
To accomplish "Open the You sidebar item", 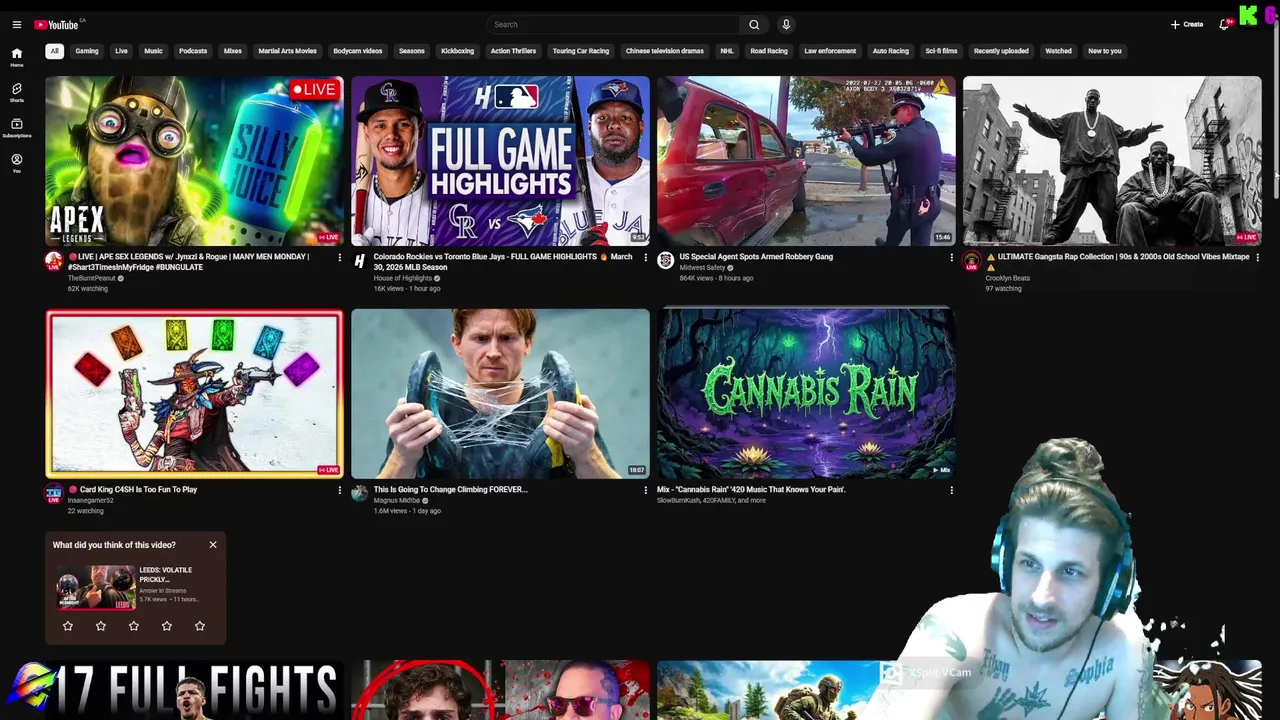I will [16, 163].
